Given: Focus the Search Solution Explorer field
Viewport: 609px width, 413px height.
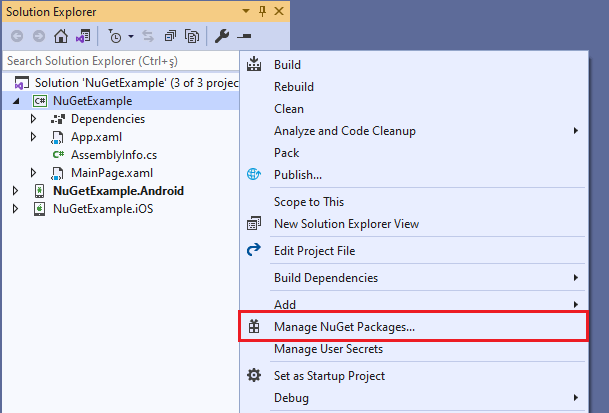Looking at the screenshot, I should click(121, 61).
